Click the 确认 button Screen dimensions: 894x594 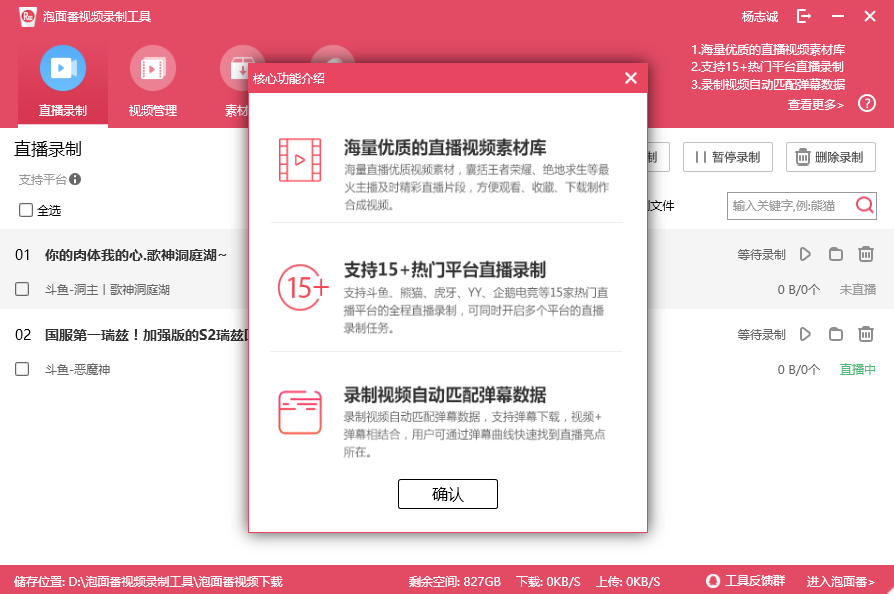(x=448, y=494)
